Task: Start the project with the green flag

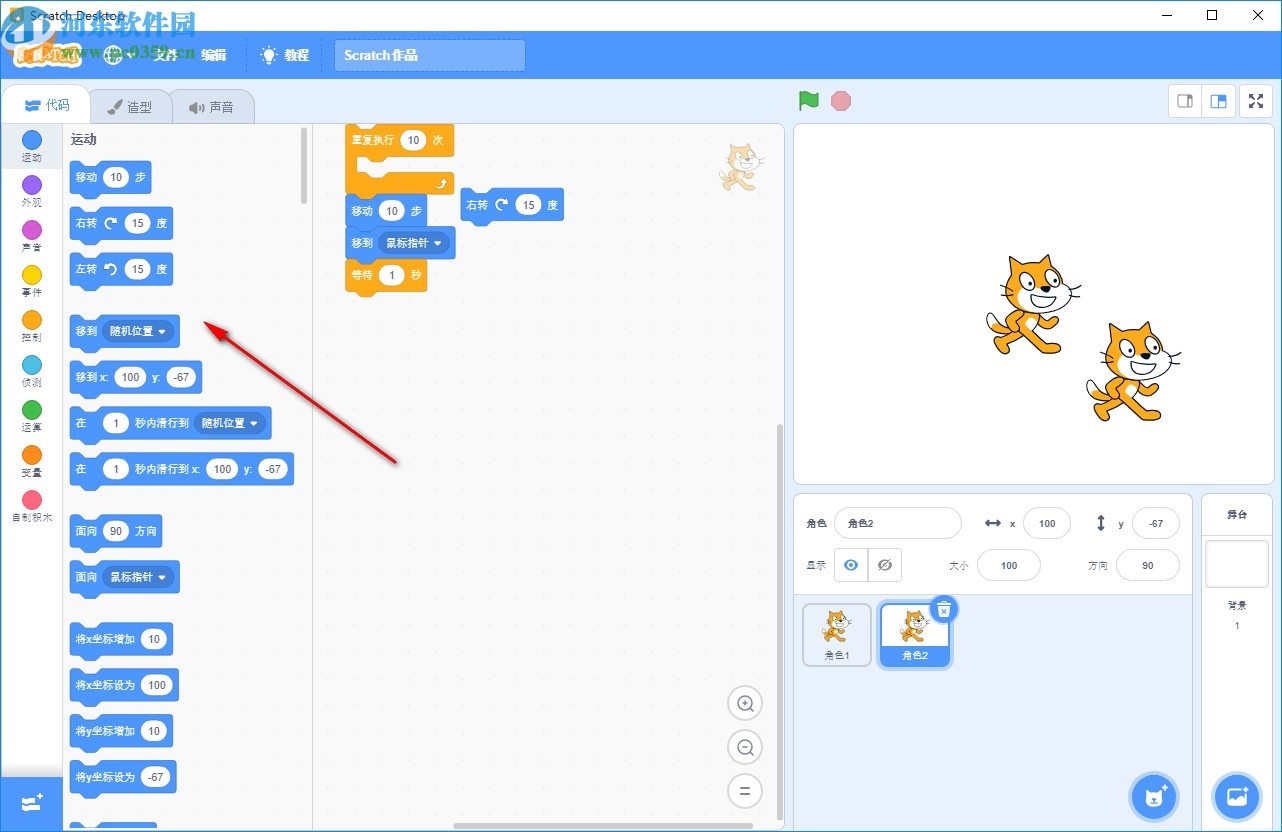Action: click(x=808, y=100)
